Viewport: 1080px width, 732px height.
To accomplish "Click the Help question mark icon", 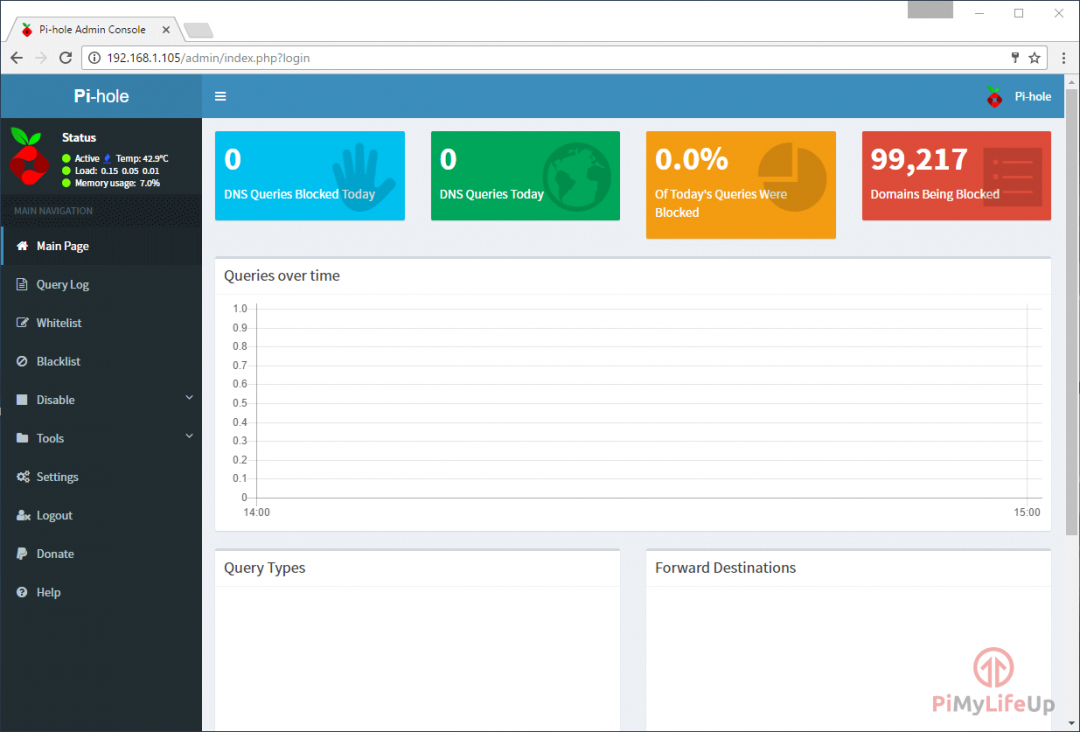I will 22,593.
